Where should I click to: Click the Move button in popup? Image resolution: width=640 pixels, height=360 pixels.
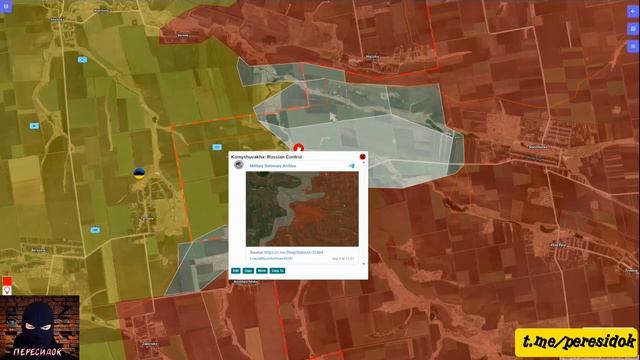(262, 271)
